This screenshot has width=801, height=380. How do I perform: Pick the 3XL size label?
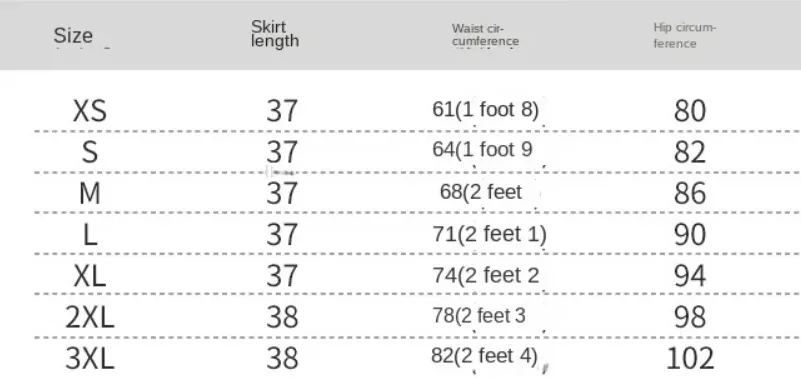click(x=90, y=359)
